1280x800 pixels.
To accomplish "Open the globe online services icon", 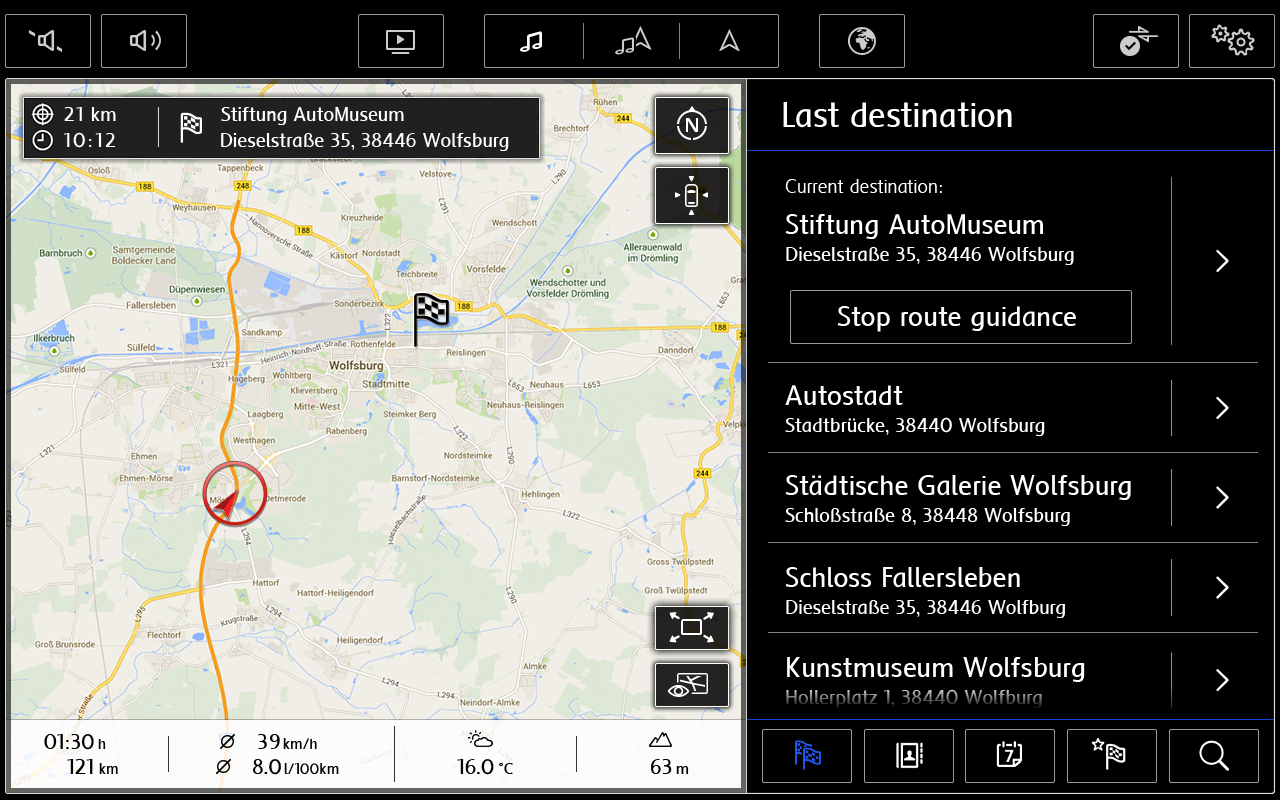I will tap(862, 41).
